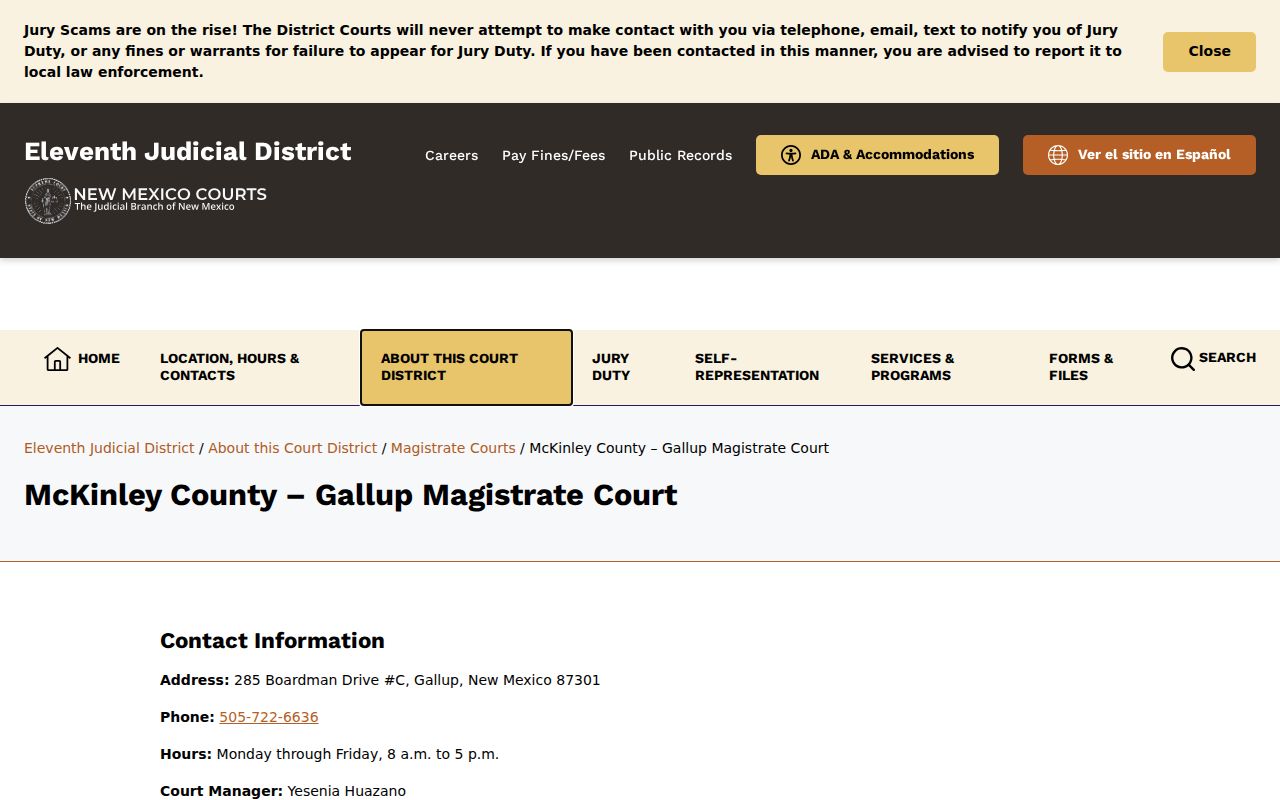
Task: Click the magnifying glass search icon
Action: point(1183,358)
